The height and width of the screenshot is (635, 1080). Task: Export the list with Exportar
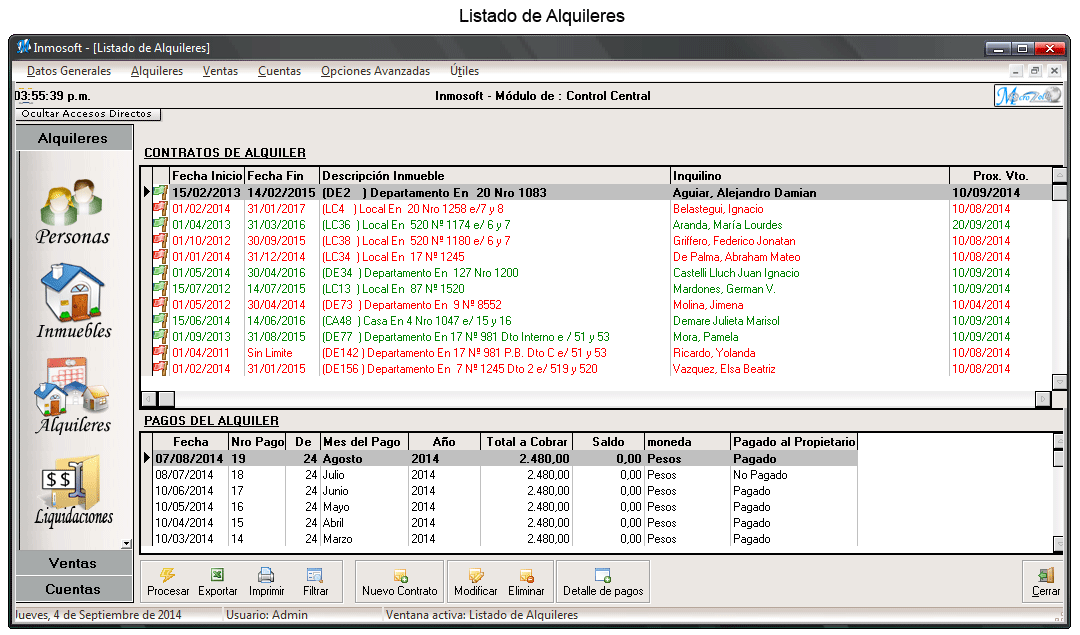(x=218, y=582)
